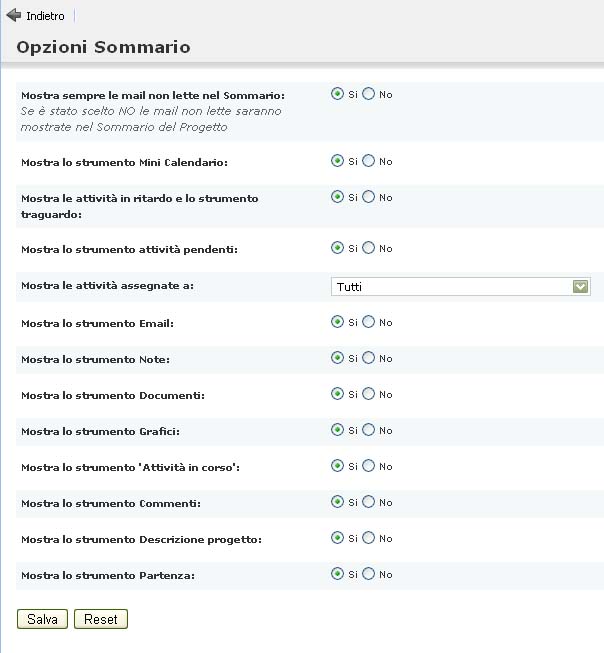Choose No for overdue activities and milestone tool

[369, 198]
